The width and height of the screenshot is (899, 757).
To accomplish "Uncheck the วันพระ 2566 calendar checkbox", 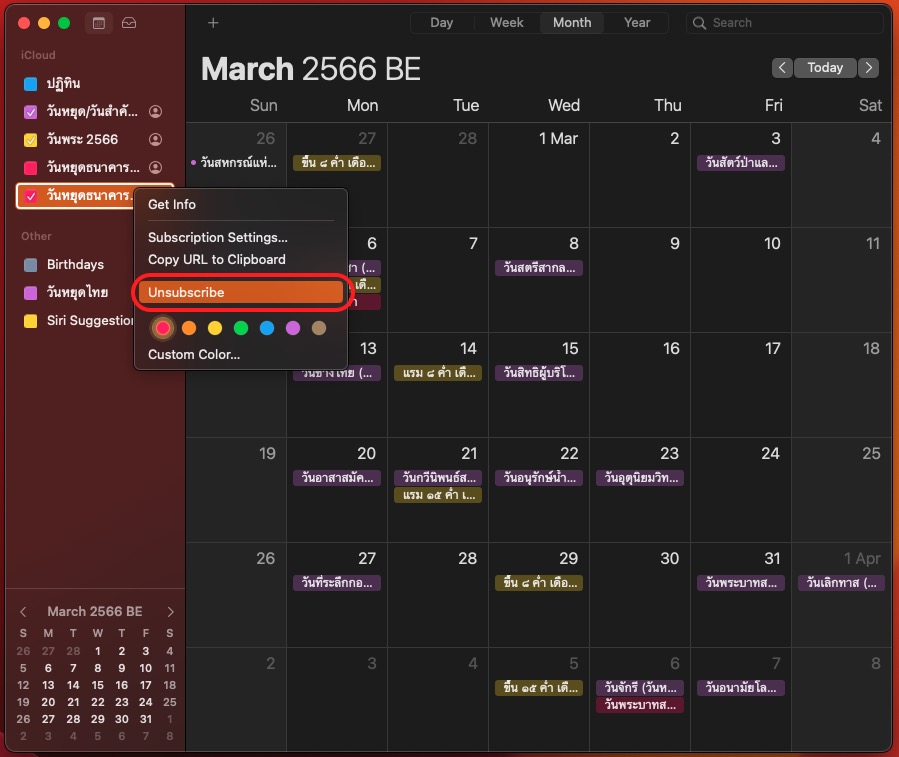I will click(31, 140).
